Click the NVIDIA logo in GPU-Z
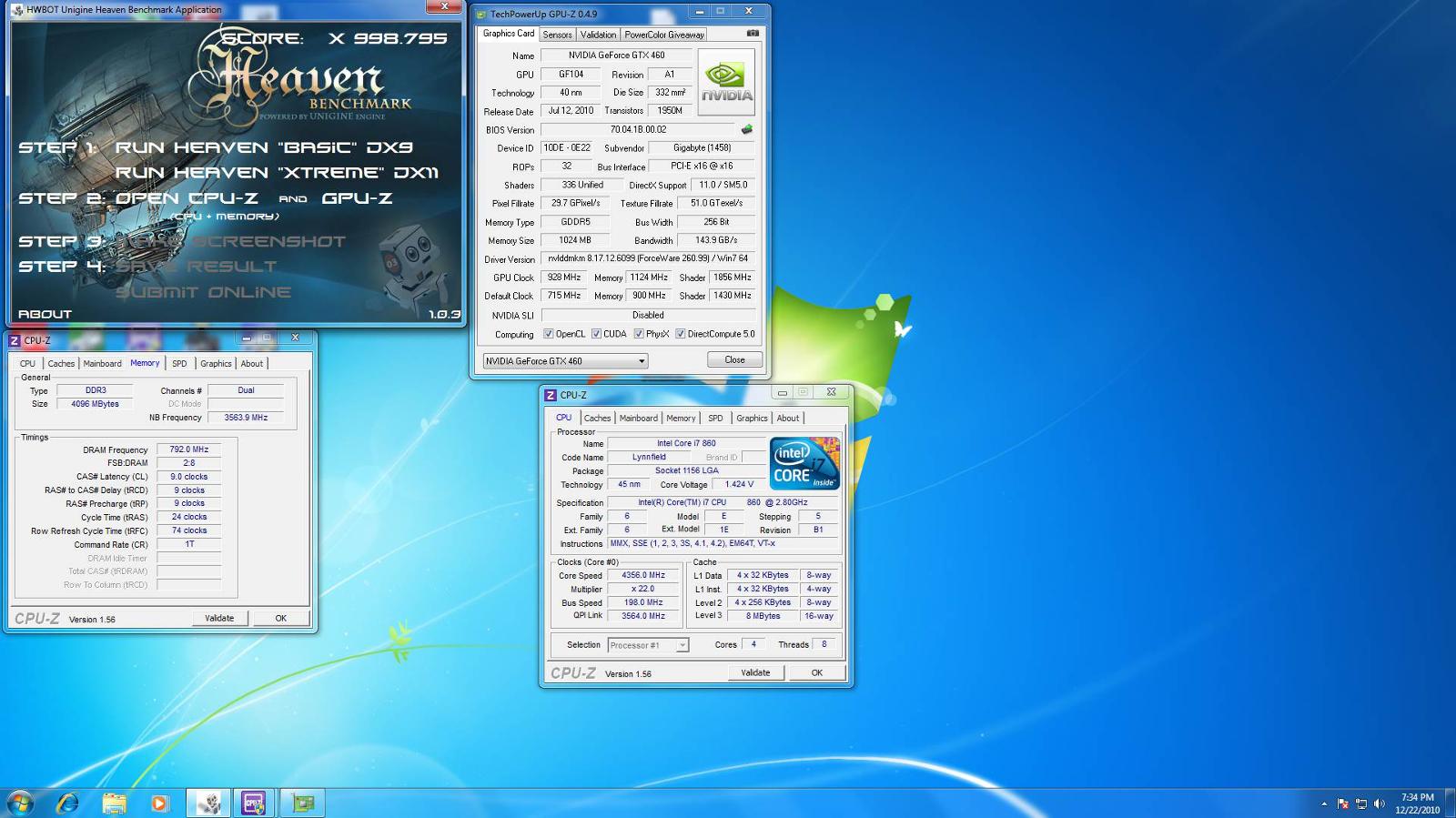 point(726,82)
